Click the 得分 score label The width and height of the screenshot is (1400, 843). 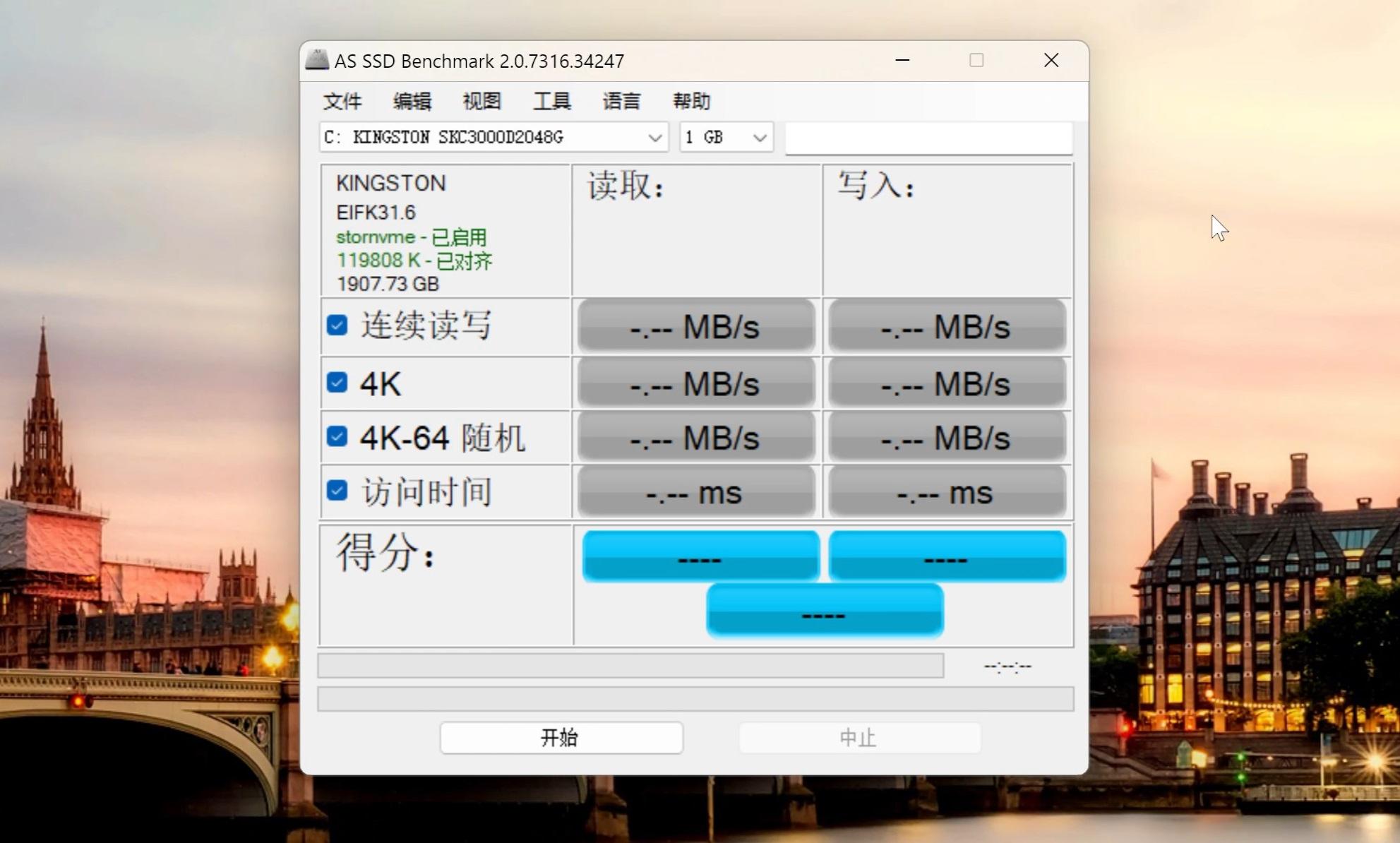coord(385,551)
